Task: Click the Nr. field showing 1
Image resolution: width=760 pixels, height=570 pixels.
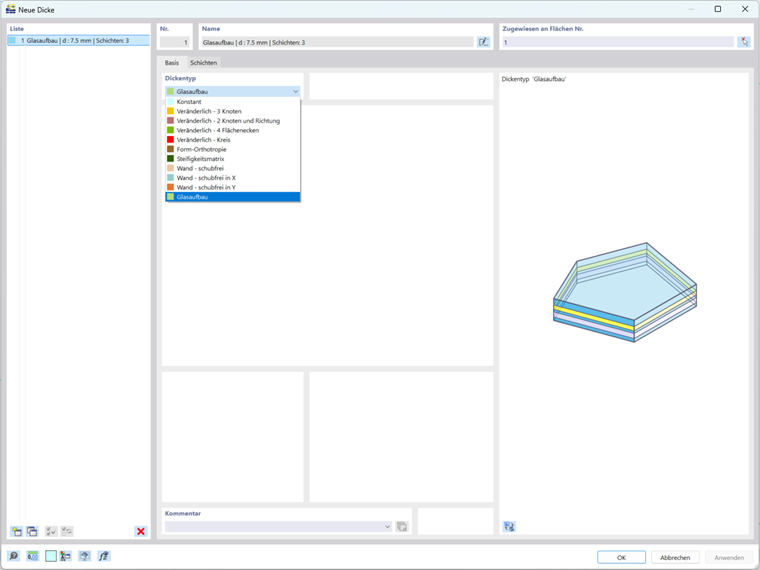Action: click(x=174, y=42)
